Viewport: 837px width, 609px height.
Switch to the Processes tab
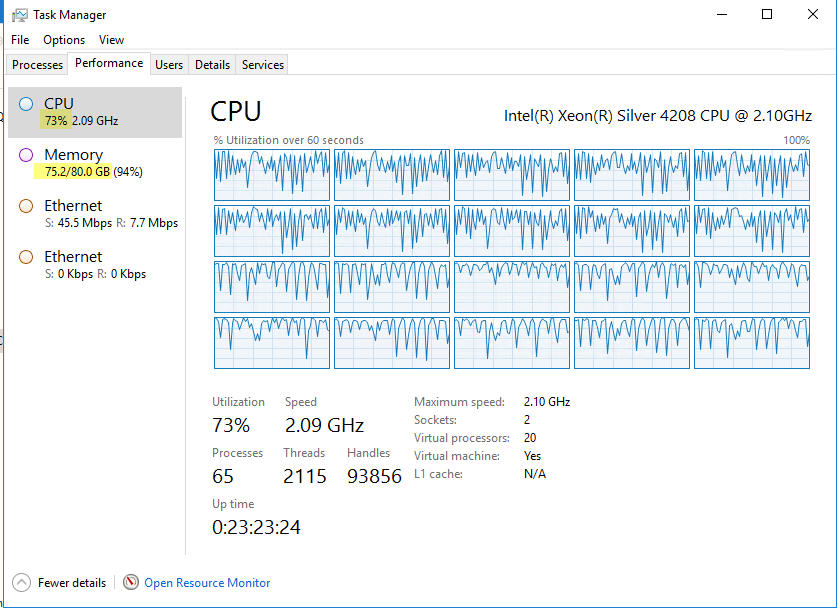click(x=38, y=65)
